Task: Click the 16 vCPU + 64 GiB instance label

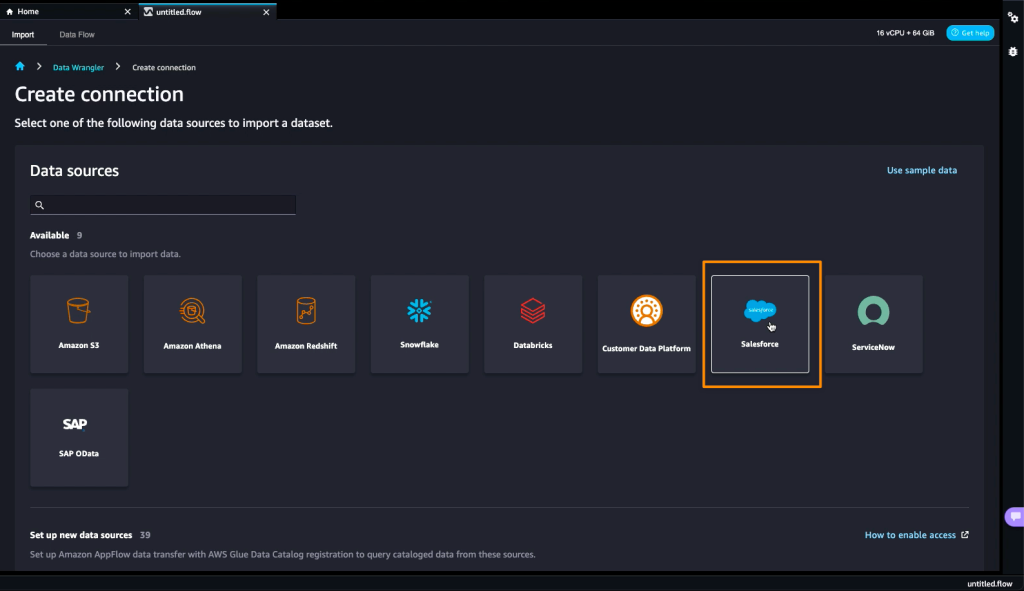Action: pos(905,33)
